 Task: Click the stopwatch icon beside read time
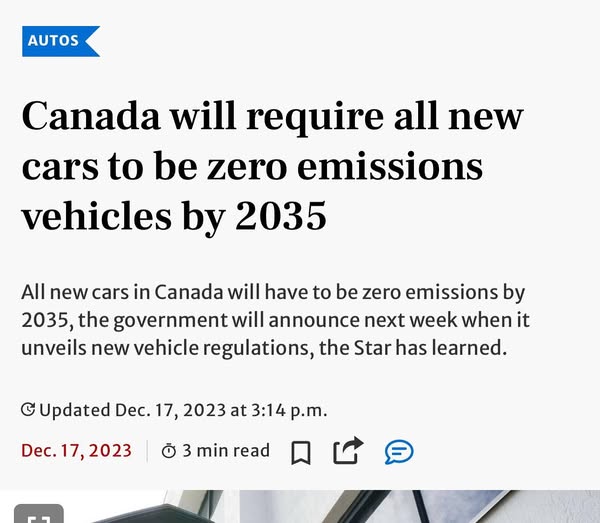pos(169,452)
